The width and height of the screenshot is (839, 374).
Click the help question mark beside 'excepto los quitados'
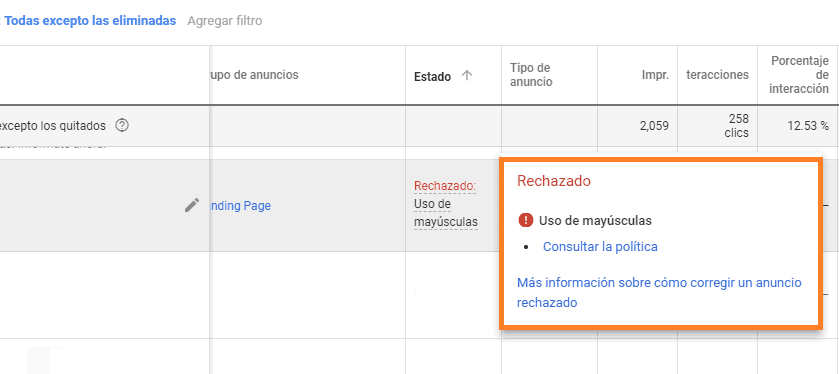123,126
